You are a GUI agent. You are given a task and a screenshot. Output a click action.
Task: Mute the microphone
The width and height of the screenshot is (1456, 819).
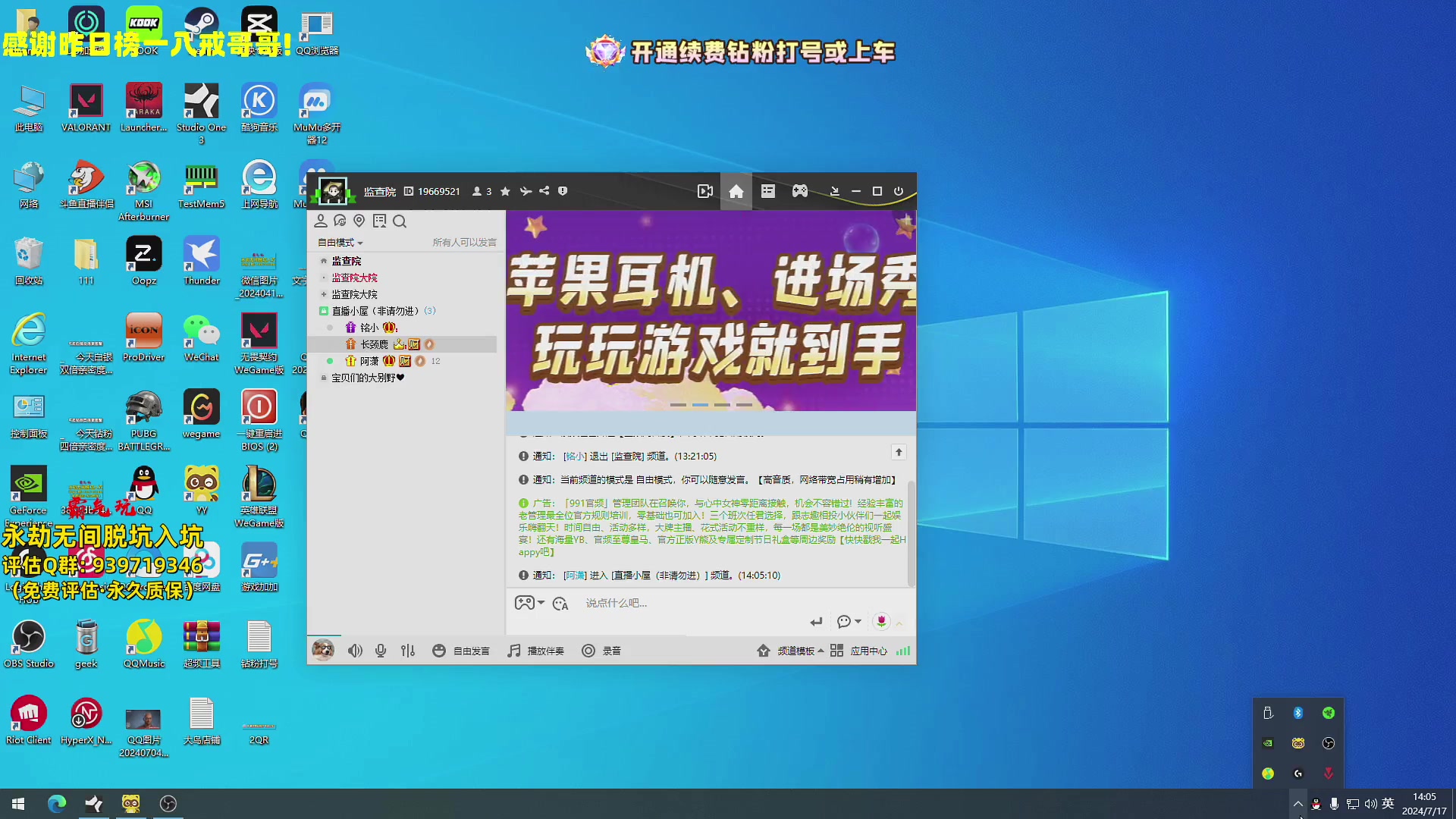[x=381, y=650]
